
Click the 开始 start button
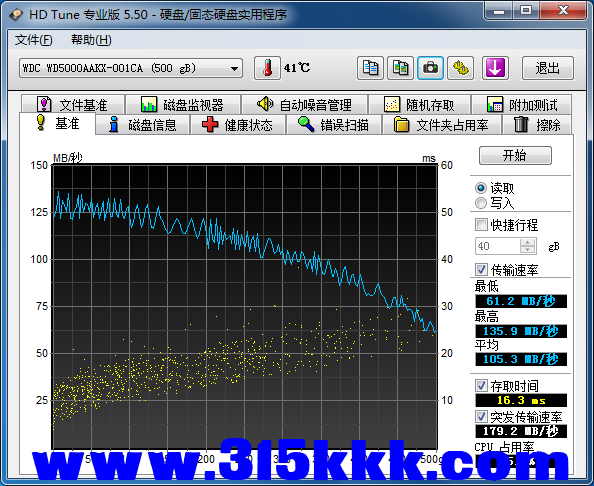coord(515,155)
